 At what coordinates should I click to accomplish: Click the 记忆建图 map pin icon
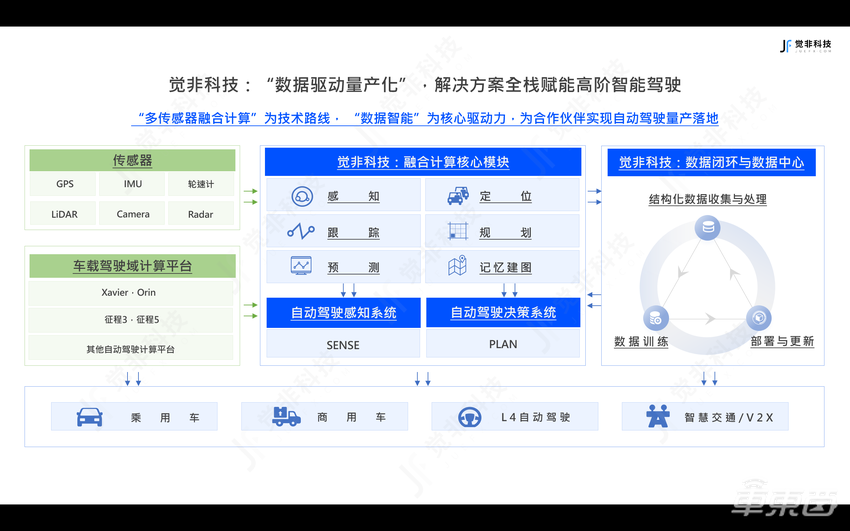458,267
